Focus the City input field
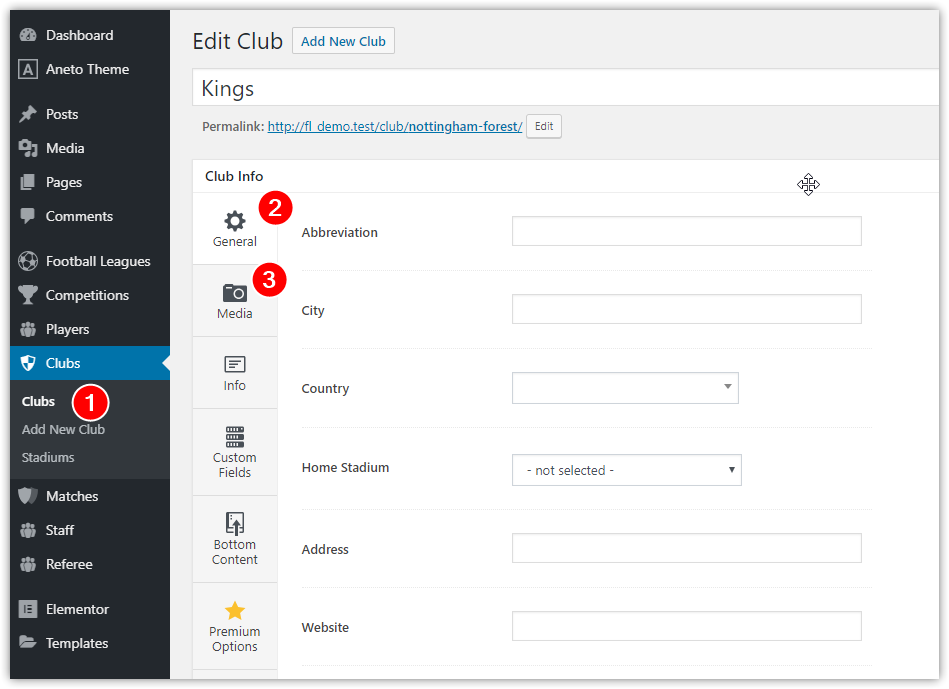949x689 pixels. 686,309
